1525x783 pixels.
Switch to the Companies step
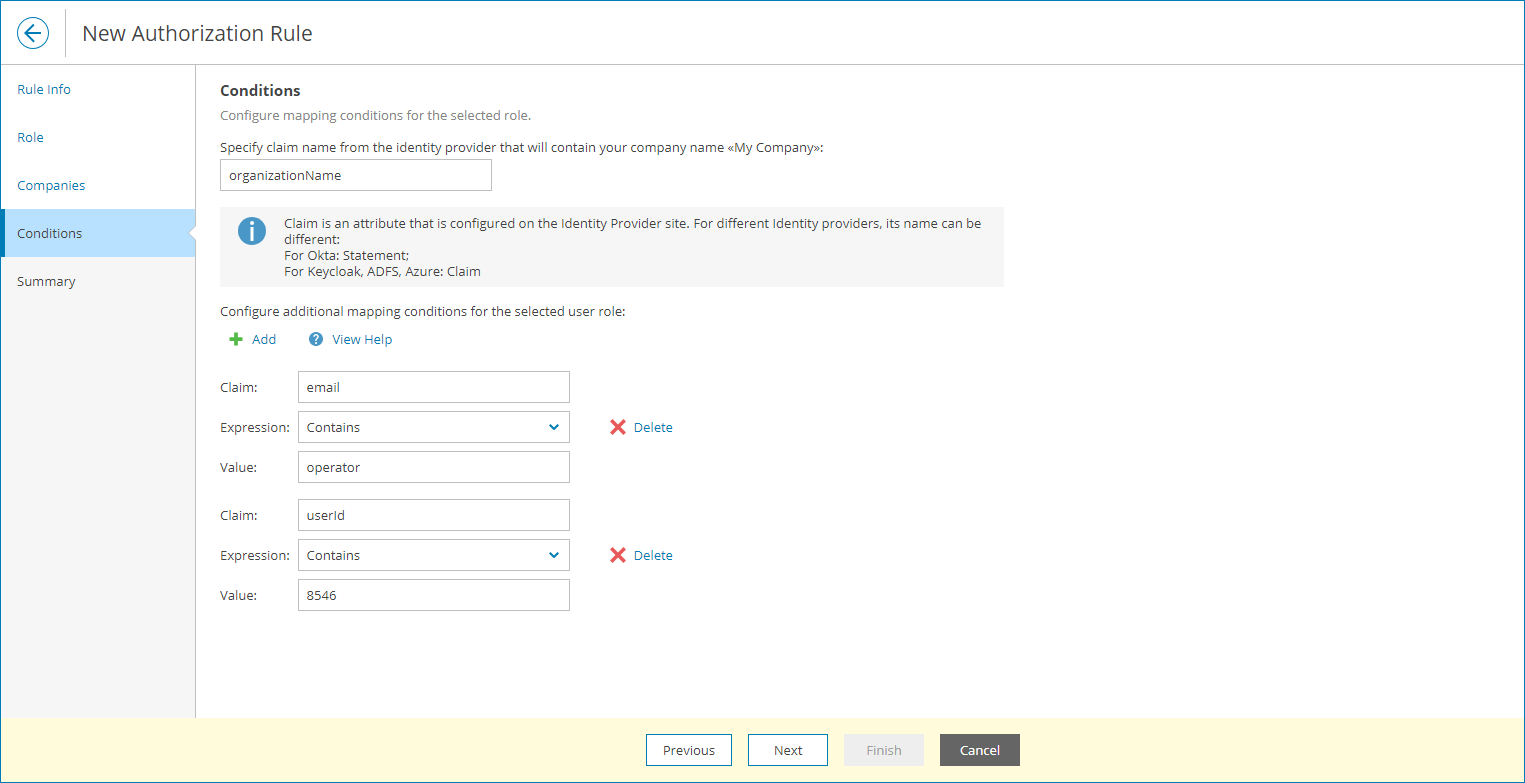coord(51,185)
